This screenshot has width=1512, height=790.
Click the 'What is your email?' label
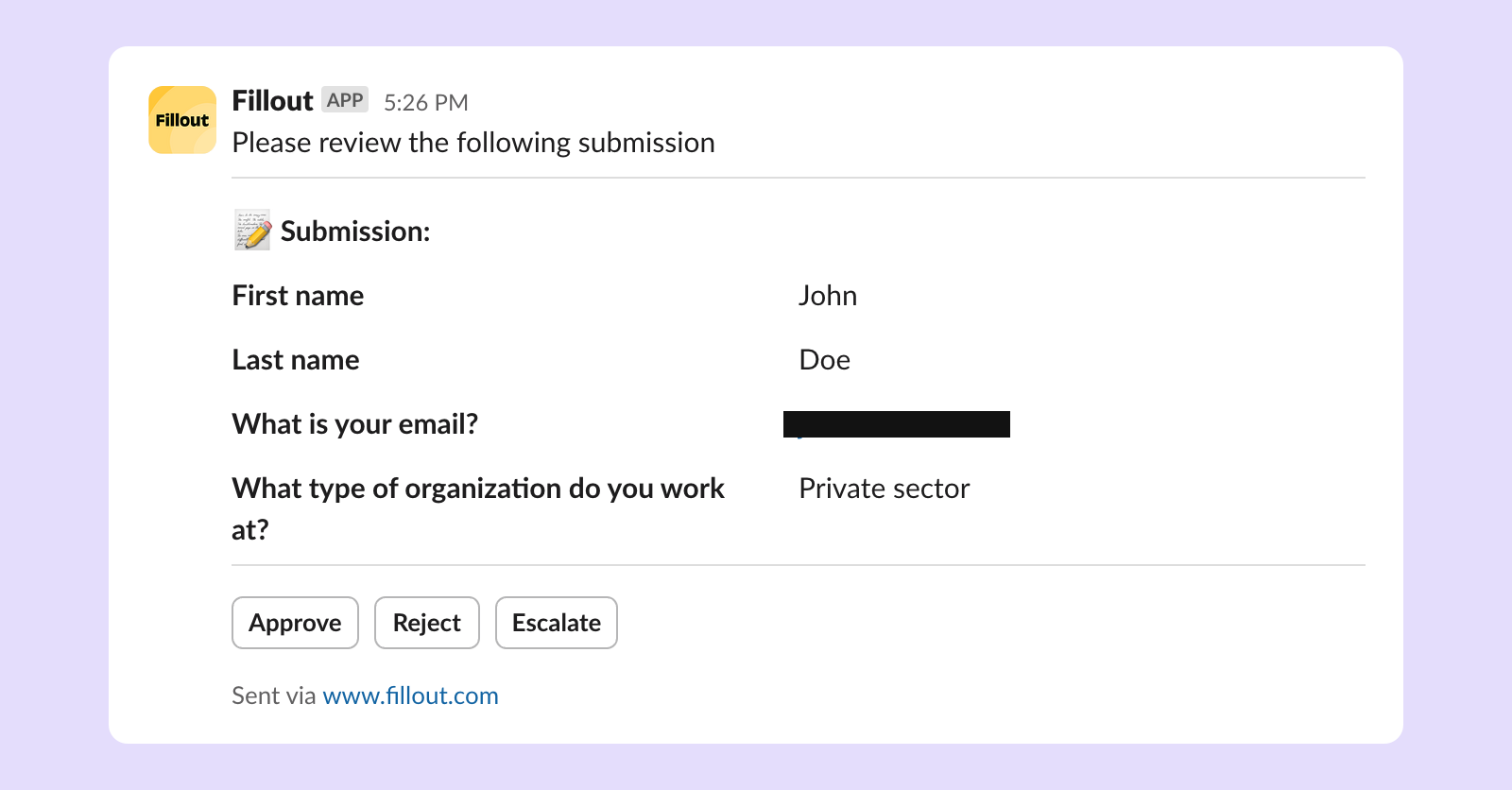click(355, 424)
